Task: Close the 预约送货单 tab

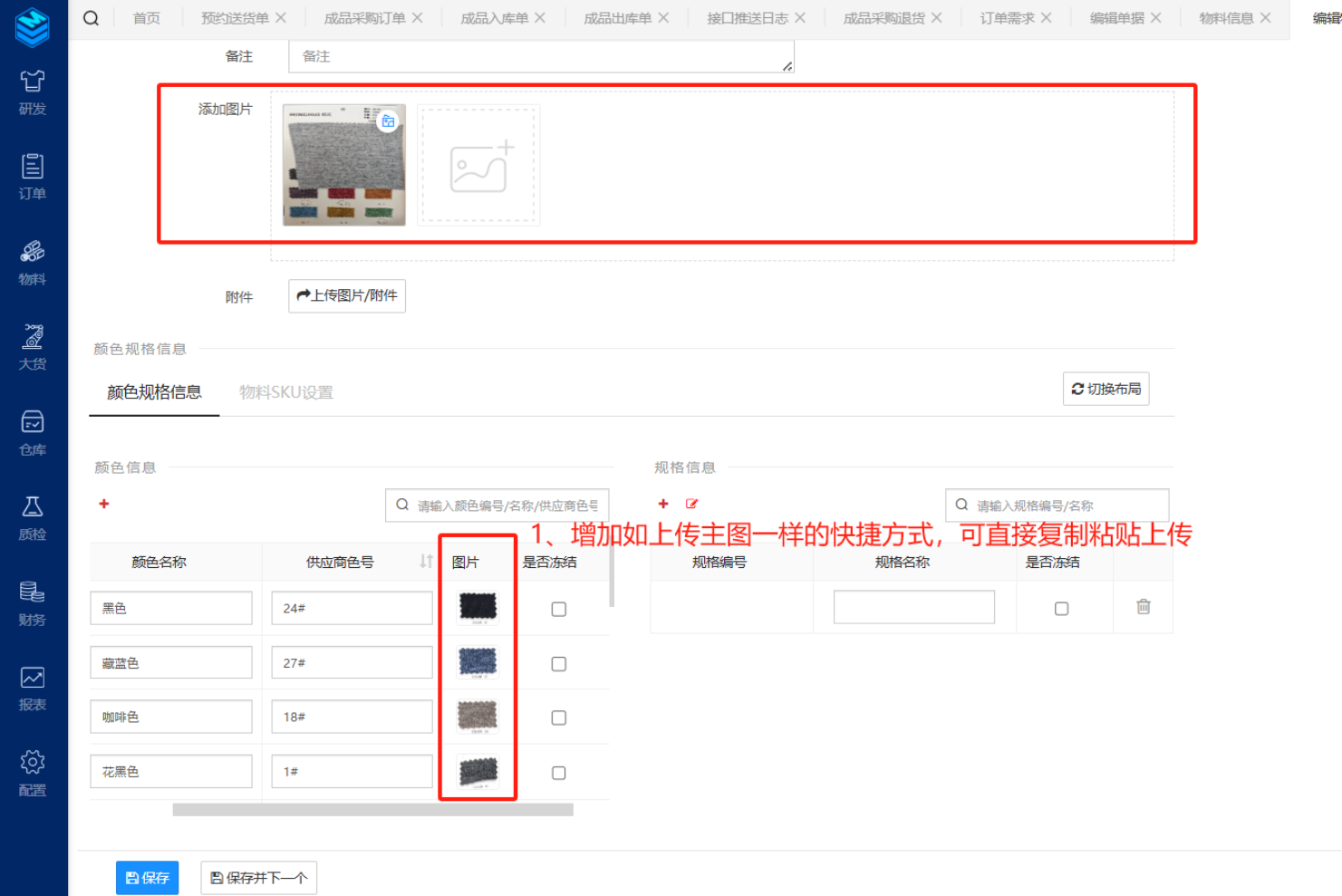Action: tap(281, 18)
